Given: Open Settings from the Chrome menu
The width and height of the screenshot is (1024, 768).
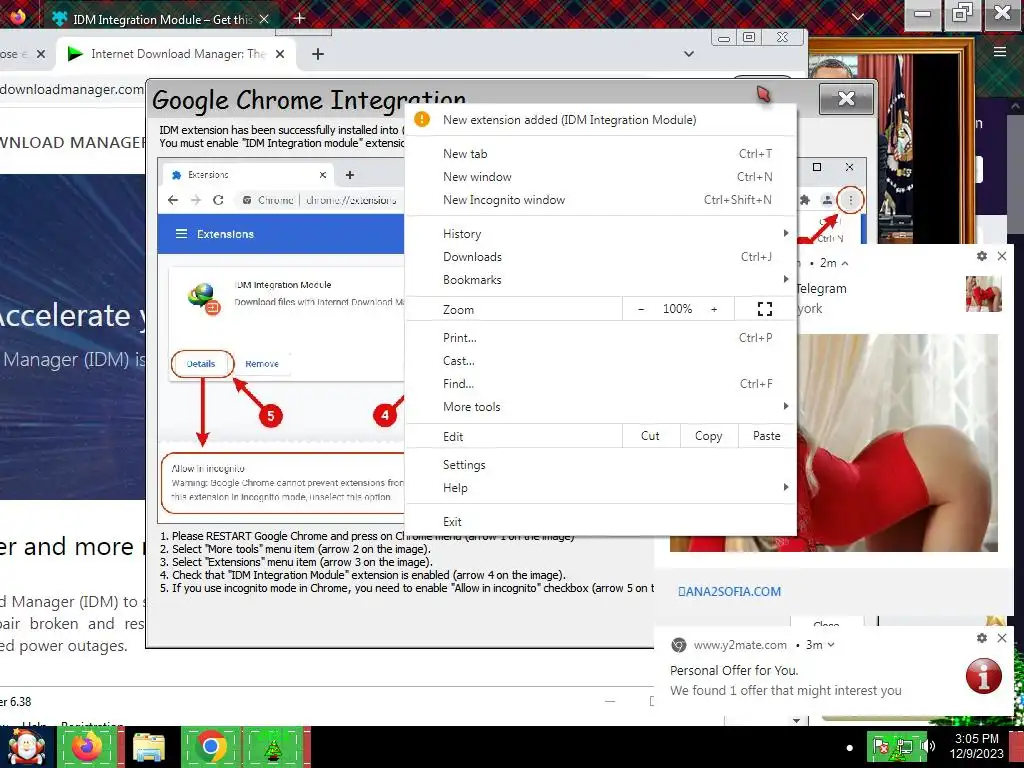Looking at the screenshot, I should (600, 465).
